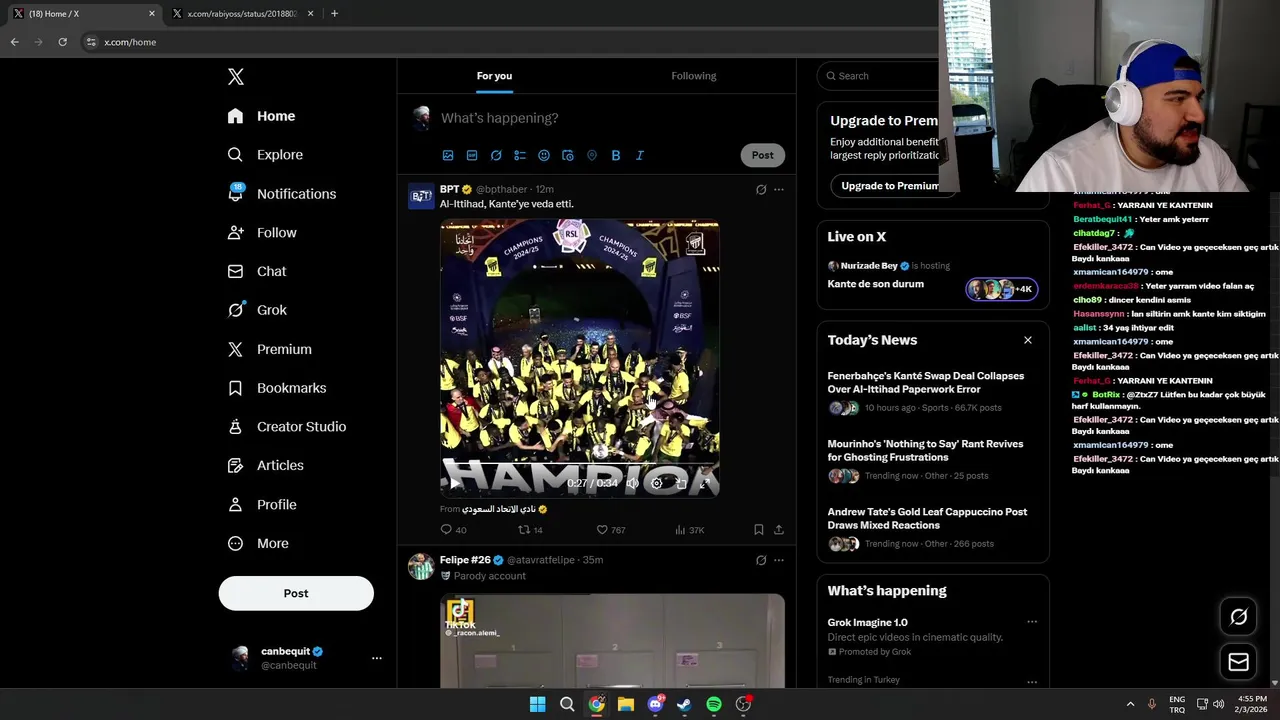Open the Felipe #26 profile avatar
Screen dimensions: 1280x720
pyautogui.click(x=421, y=567)
